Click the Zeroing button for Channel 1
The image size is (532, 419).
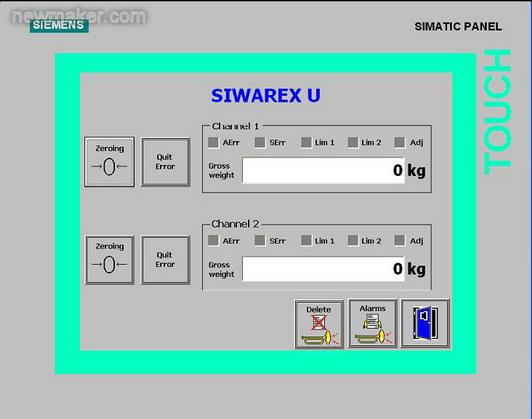pos(109,162)
